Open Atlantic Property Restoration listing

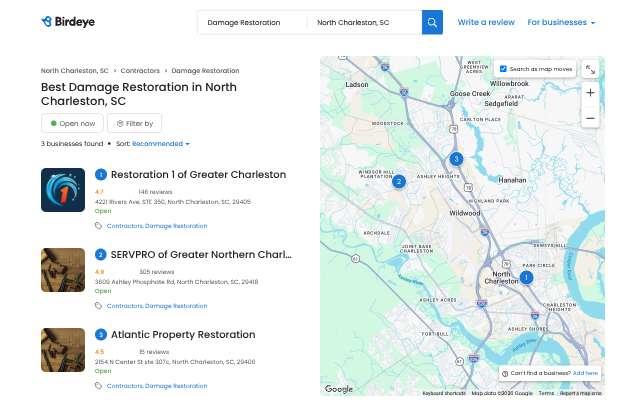tap(183, 335)
